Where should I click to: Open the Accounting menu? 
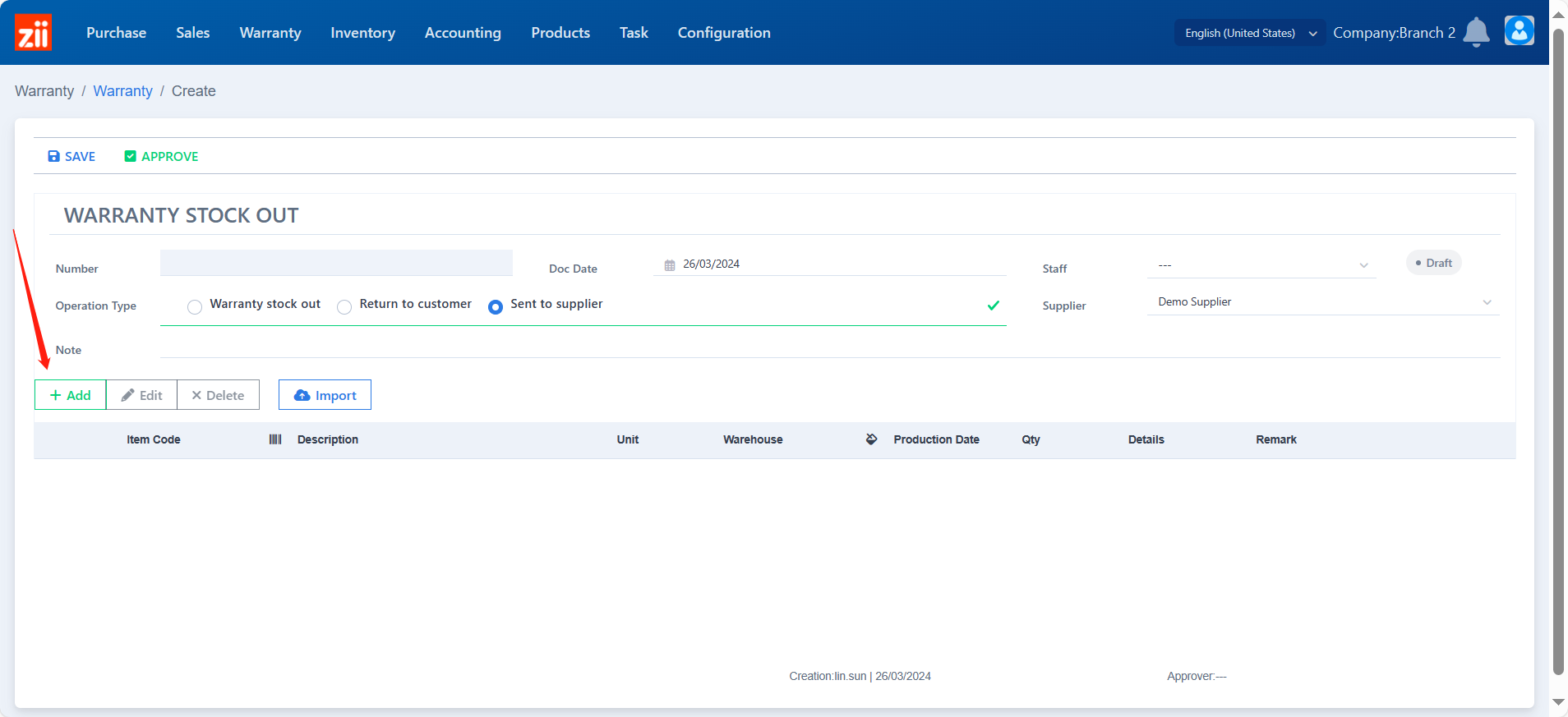coord(463,33)
